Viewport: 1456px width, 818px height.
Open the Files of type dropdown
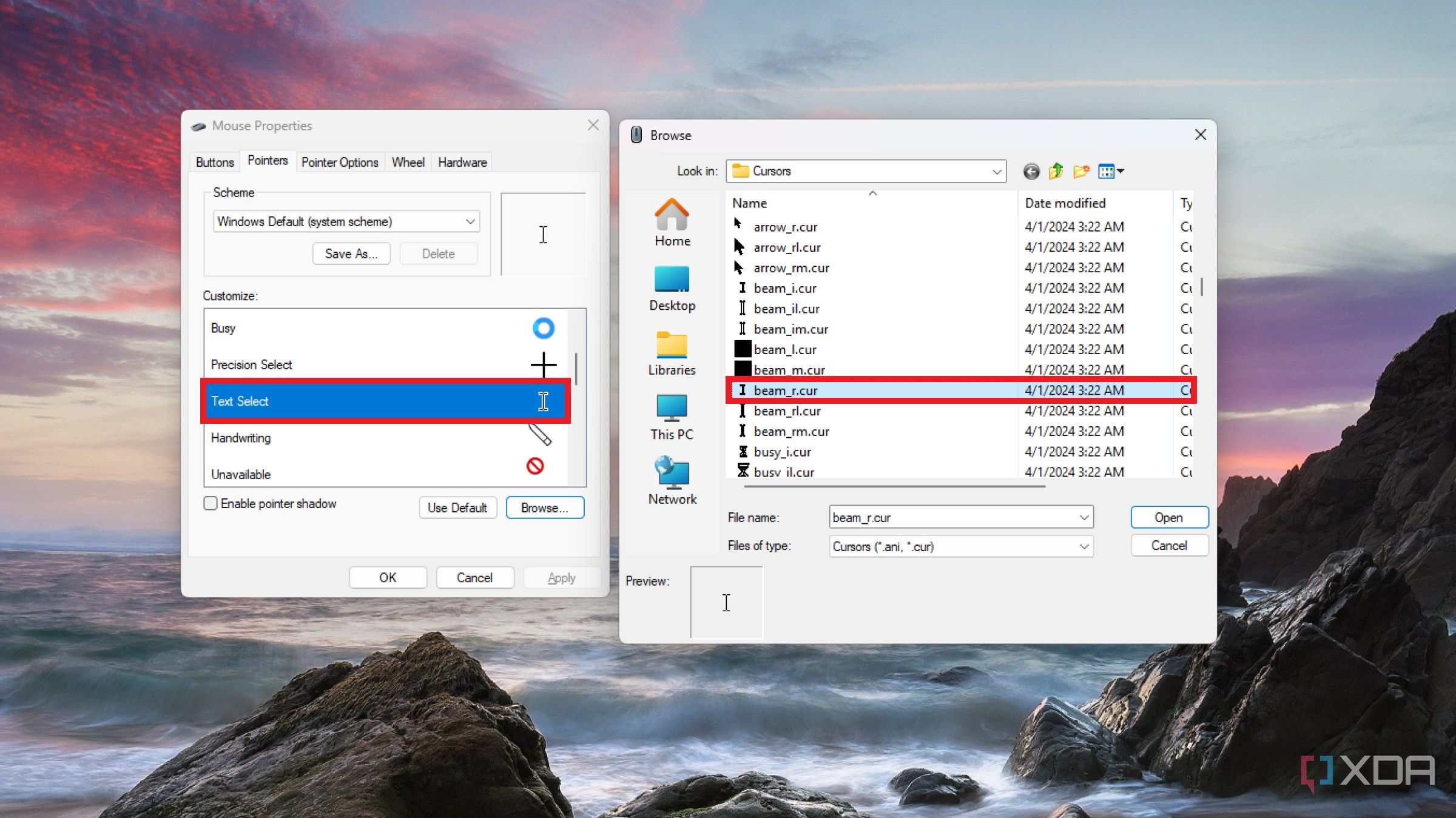point(1083,546)
